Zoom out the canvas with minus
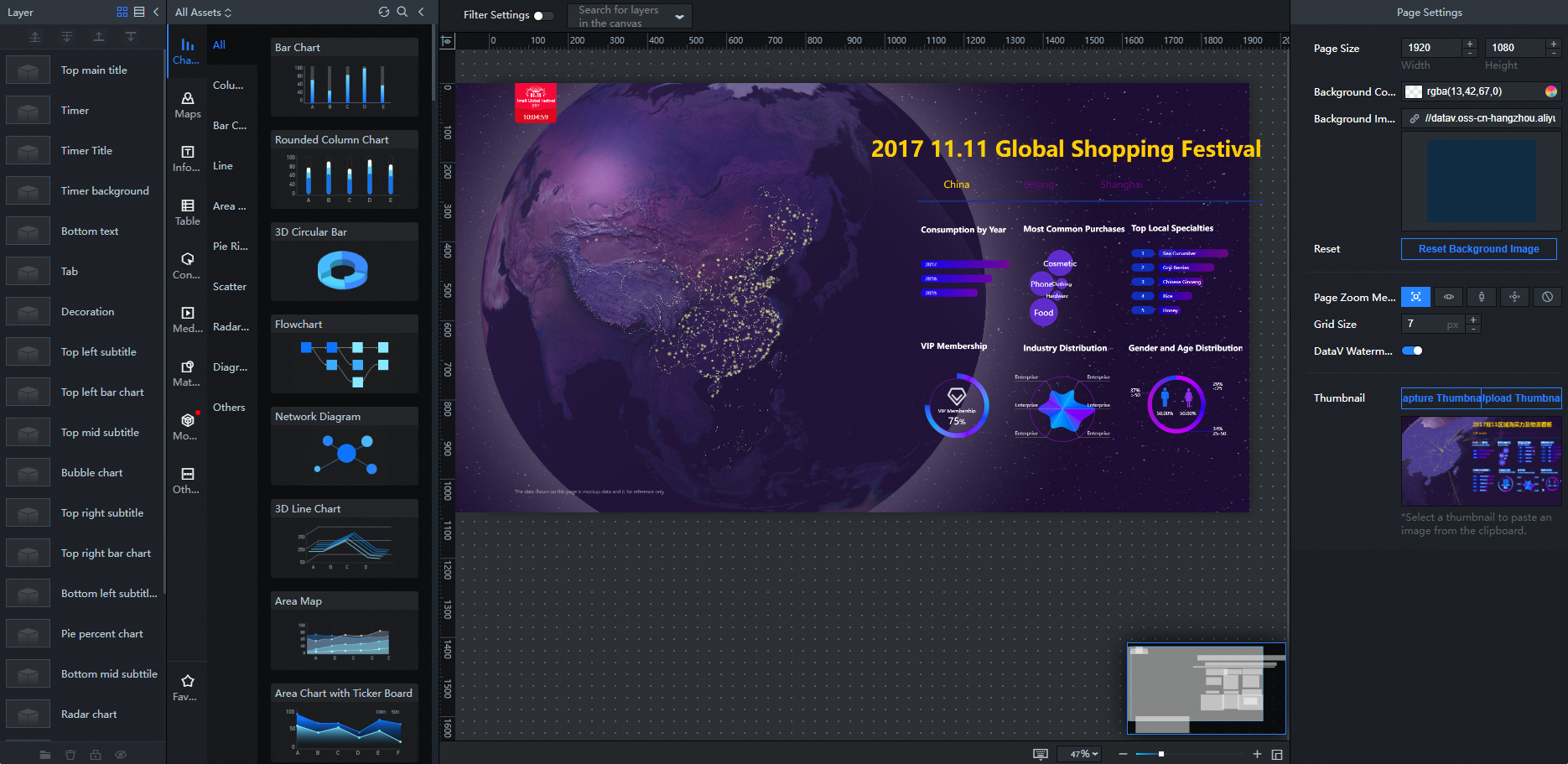Viewport: 1568px width, 764px height. (1123, 754)
